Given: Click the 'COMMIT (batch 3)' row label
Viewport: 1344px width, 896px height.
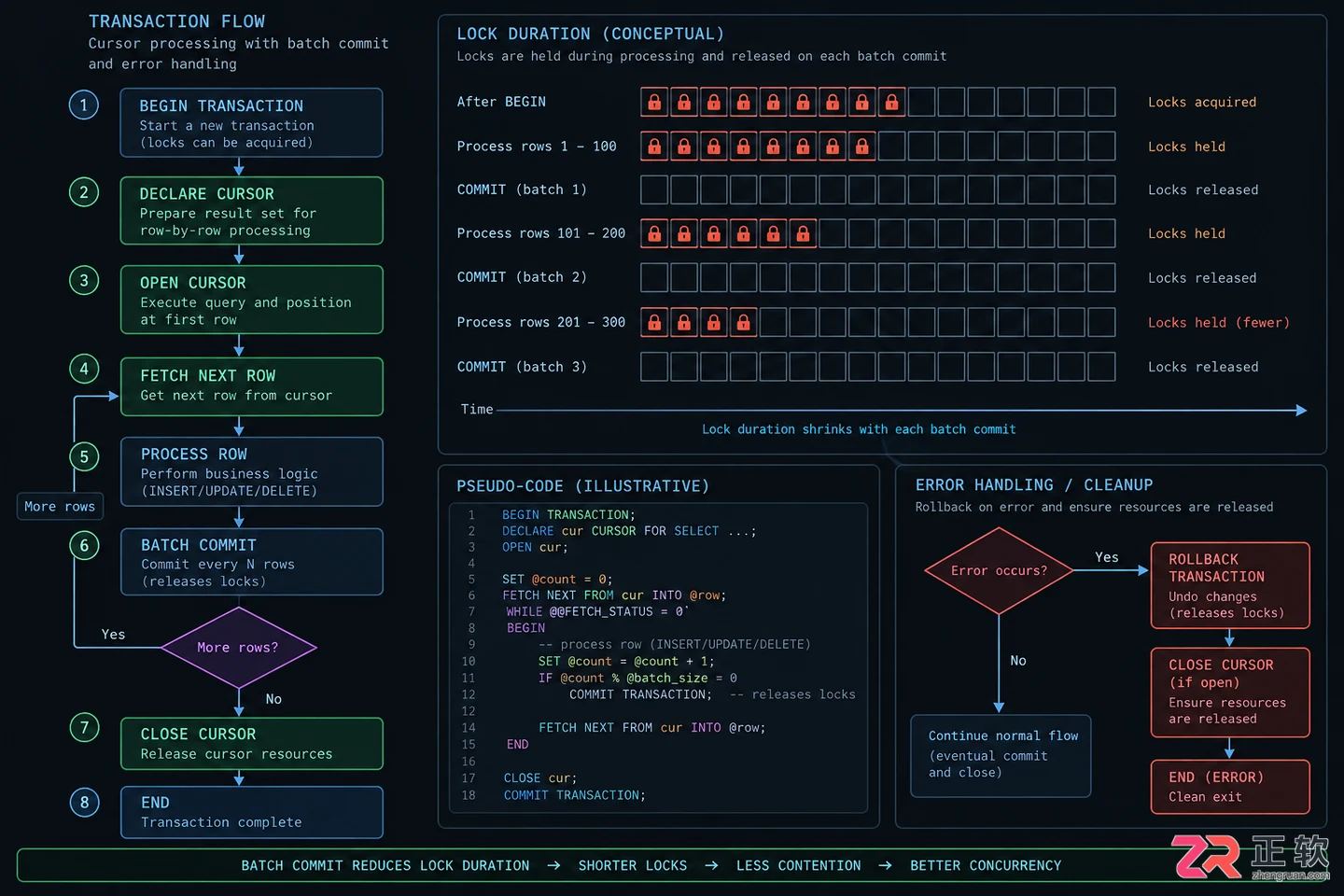Looking at the screenshot, I should (x=522, y=367).
